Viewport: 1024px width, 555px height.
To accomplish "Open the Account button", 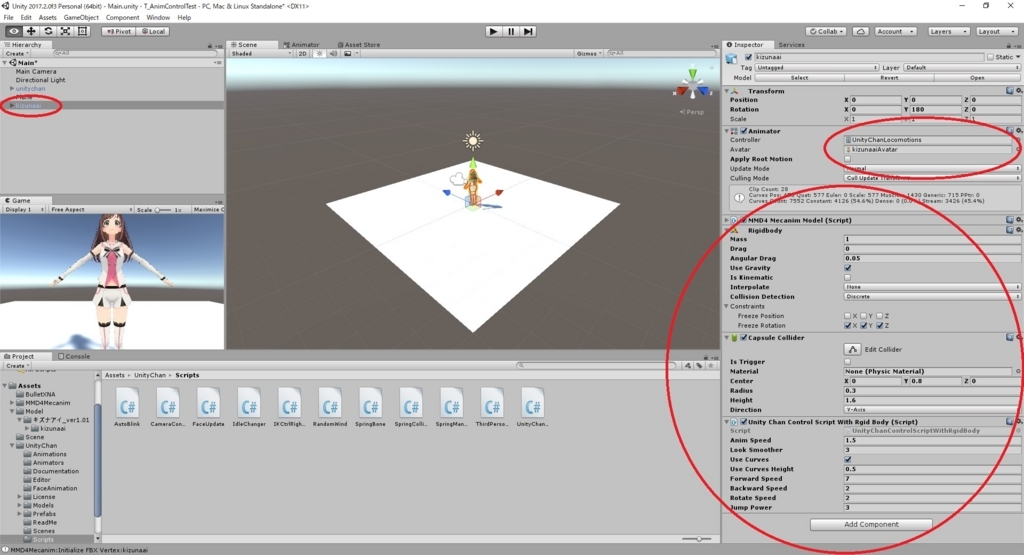I will [895, 31].
